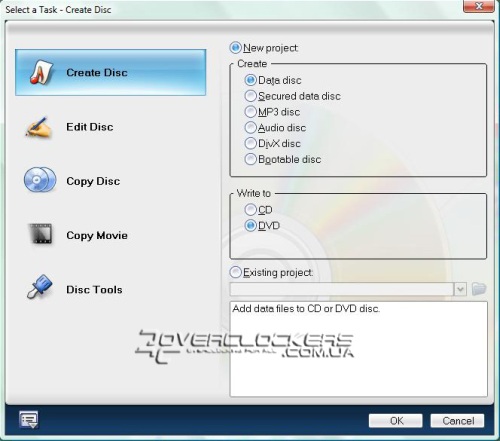Viewport: 500px width, 441px height.
Task: Browse for project using folder icon
Action: coord(479,289)
